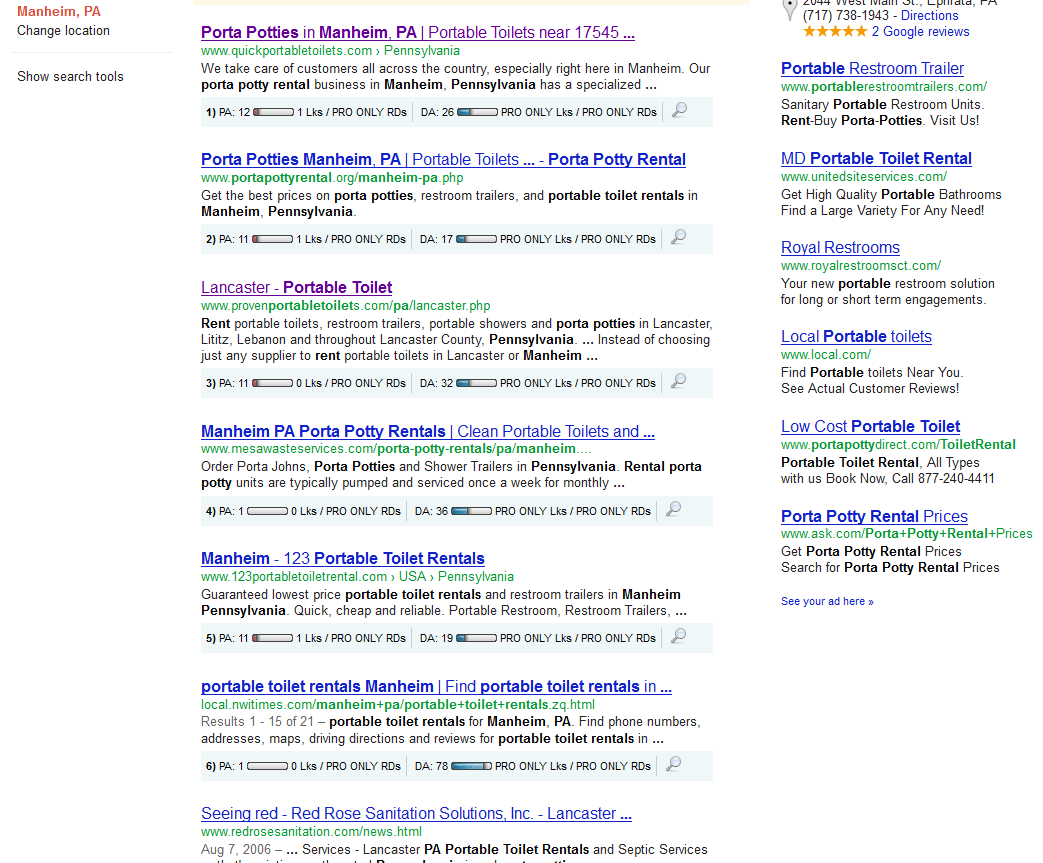Click URL www.mesawasteservices.com porta-potty-rentals

(x=396, y=448)
